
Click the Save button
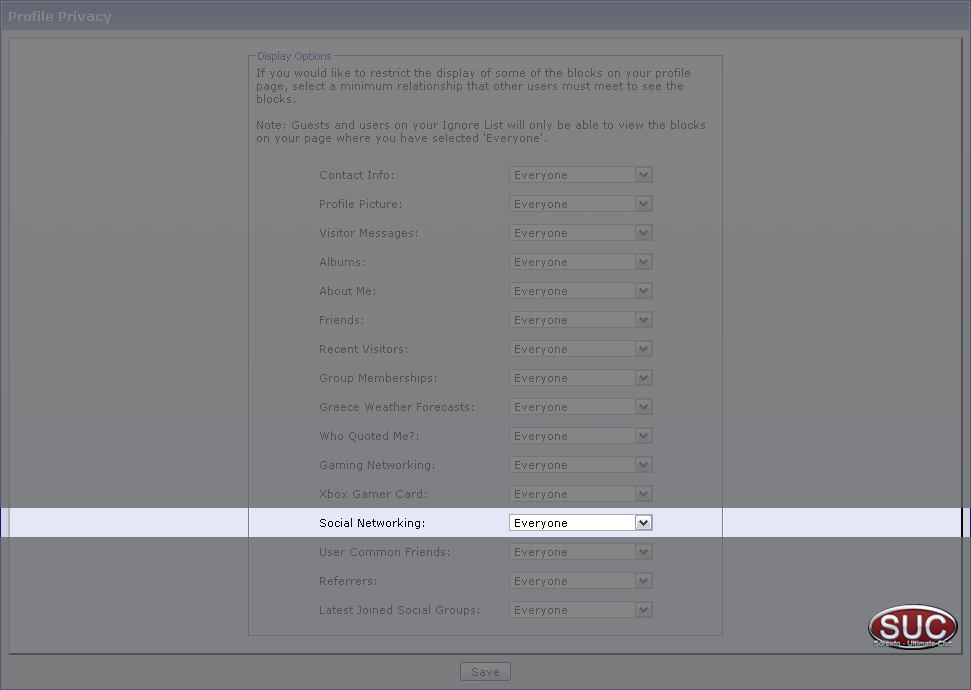(485, 672)
